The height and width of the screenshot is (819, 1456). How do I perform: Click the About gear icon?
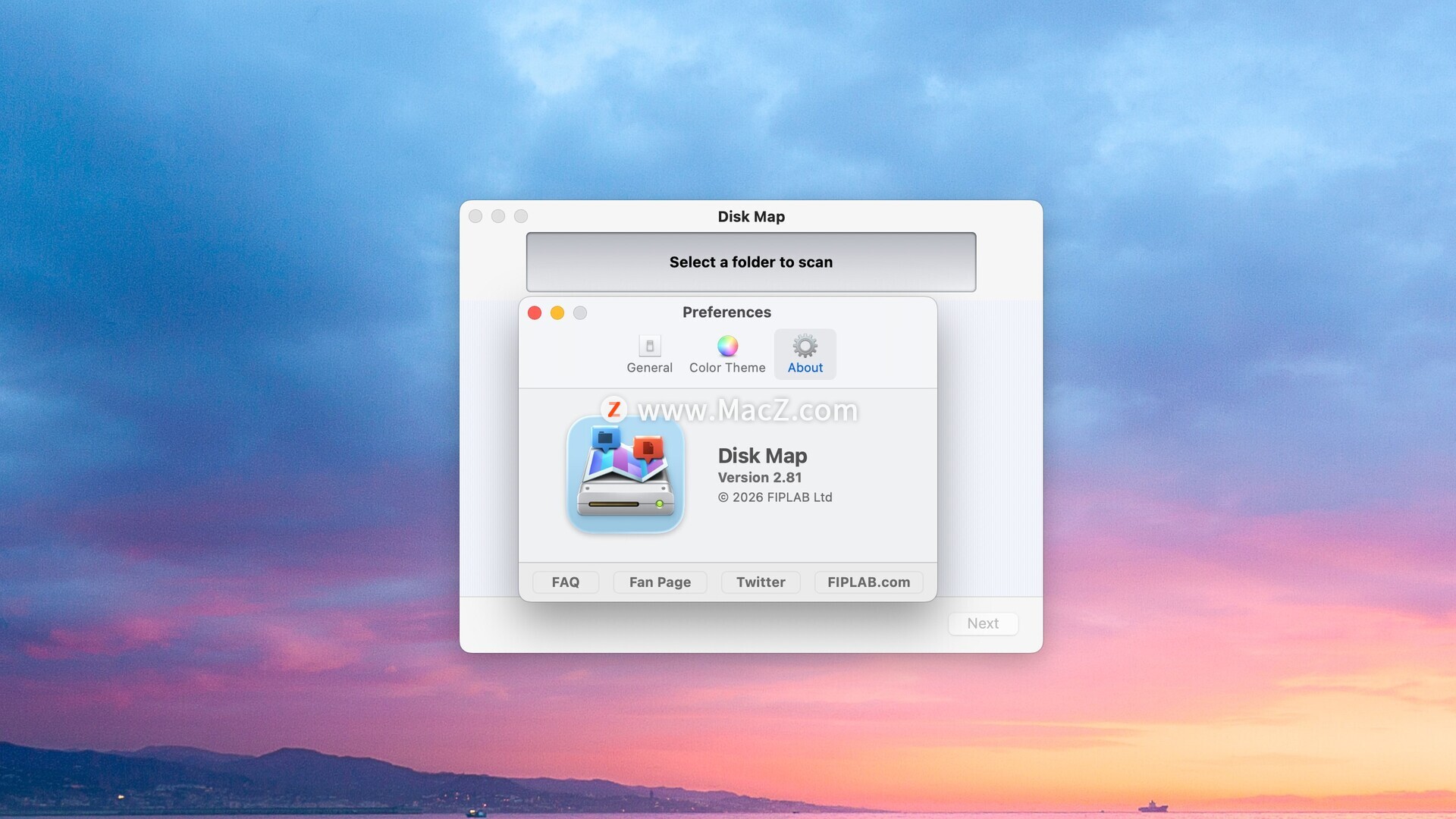click(x=805, y=347)
